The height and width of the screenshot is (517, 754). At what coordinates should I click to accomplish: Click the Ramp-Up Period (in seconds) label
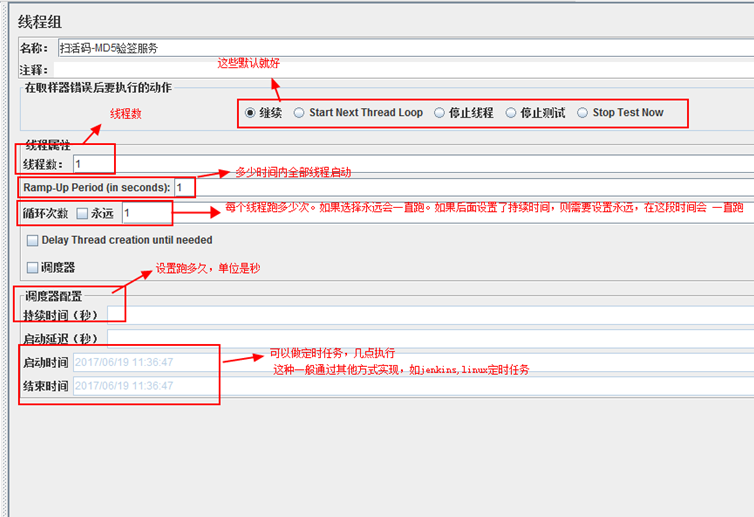(x=97, y=187)
